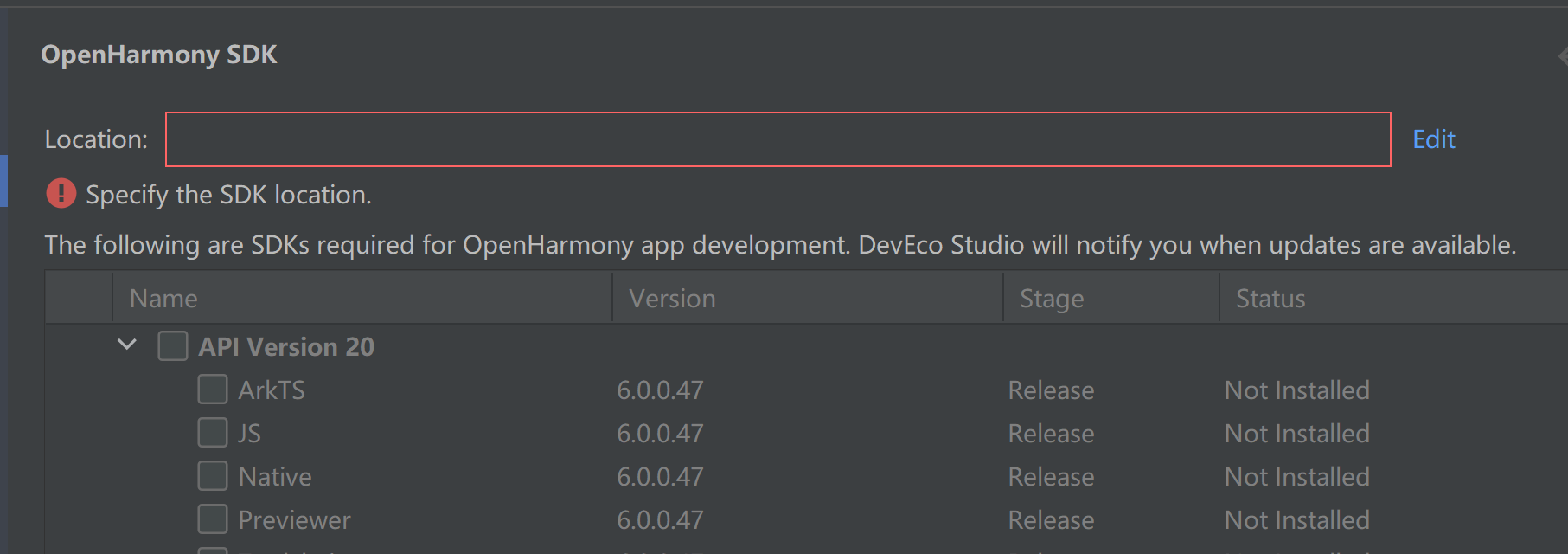Click Release stage in the ArkTS row
Screen dimensions: 1568x554
click(x=1051, y=390)
